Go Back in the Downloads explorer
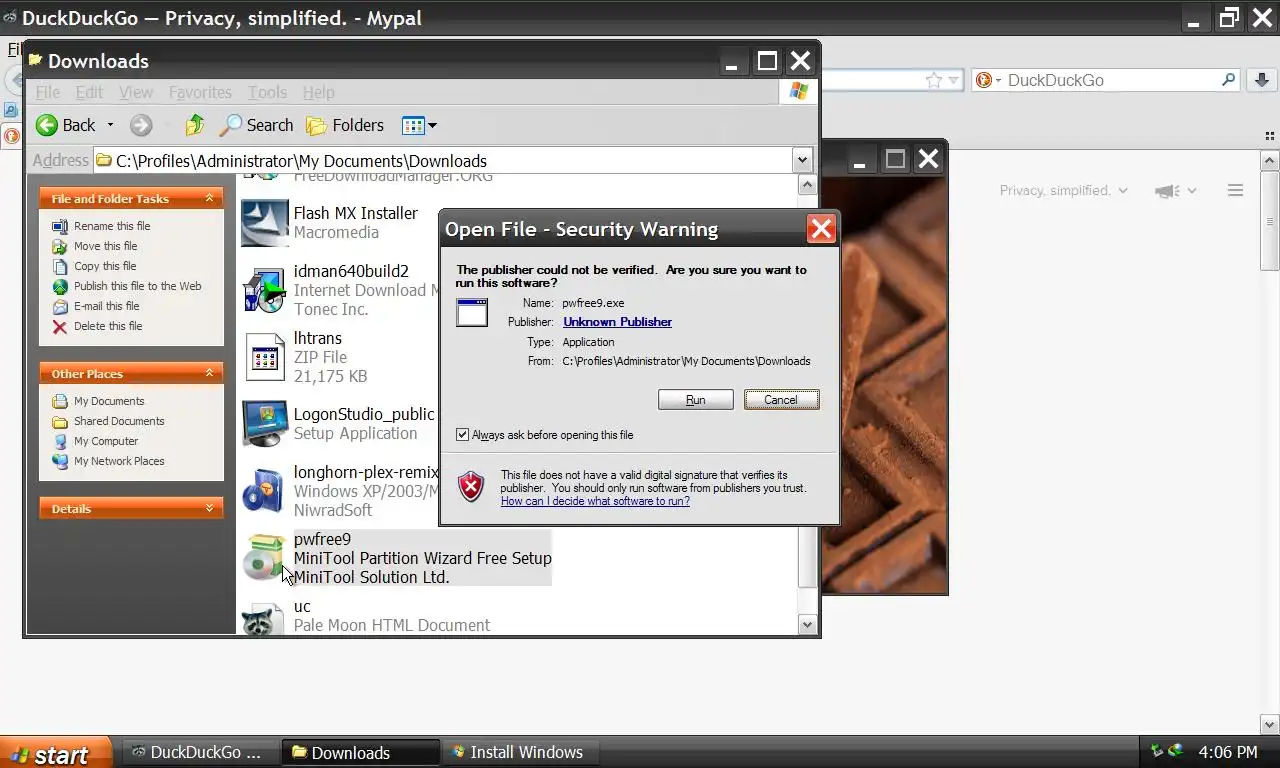The image size is (1280, 768). pos(66,125)
